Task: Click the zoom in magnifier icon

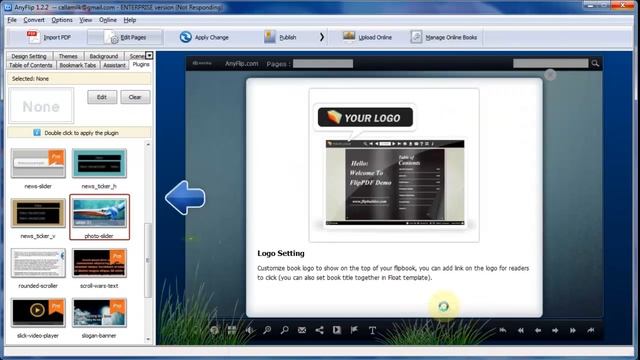Action: pos(267,330)
